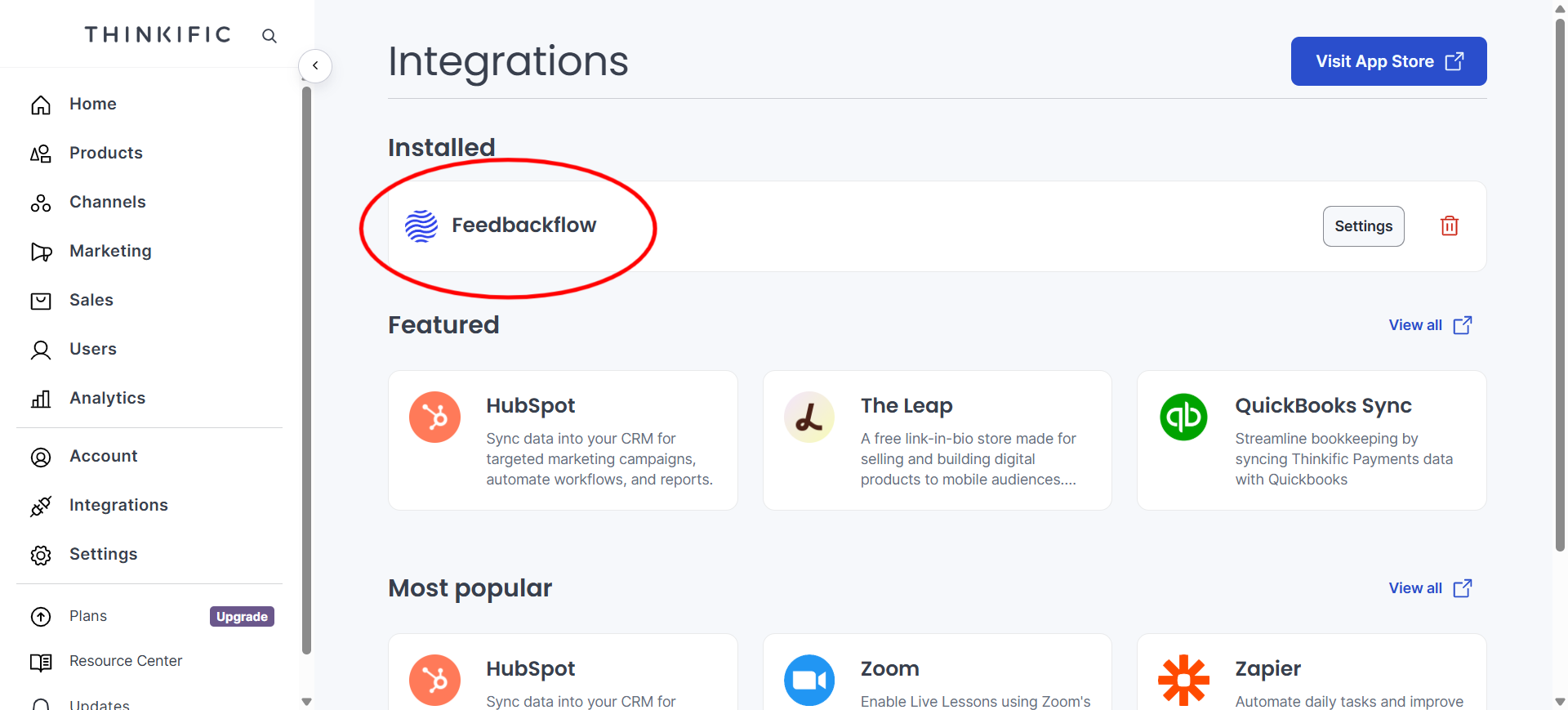Open Analytics via its chart icon

click(x=41, y=399)
